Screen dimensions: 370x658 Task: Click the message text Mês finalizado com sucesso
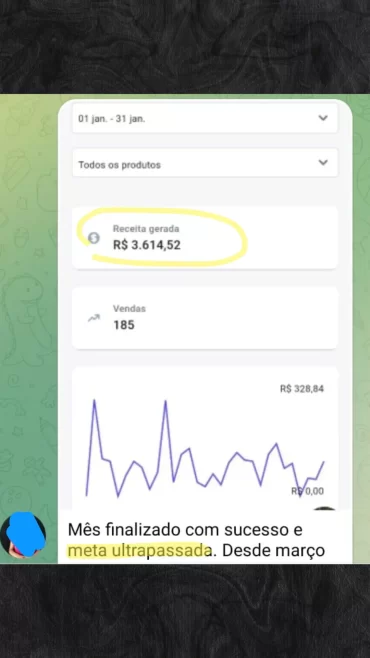point(180,530)
